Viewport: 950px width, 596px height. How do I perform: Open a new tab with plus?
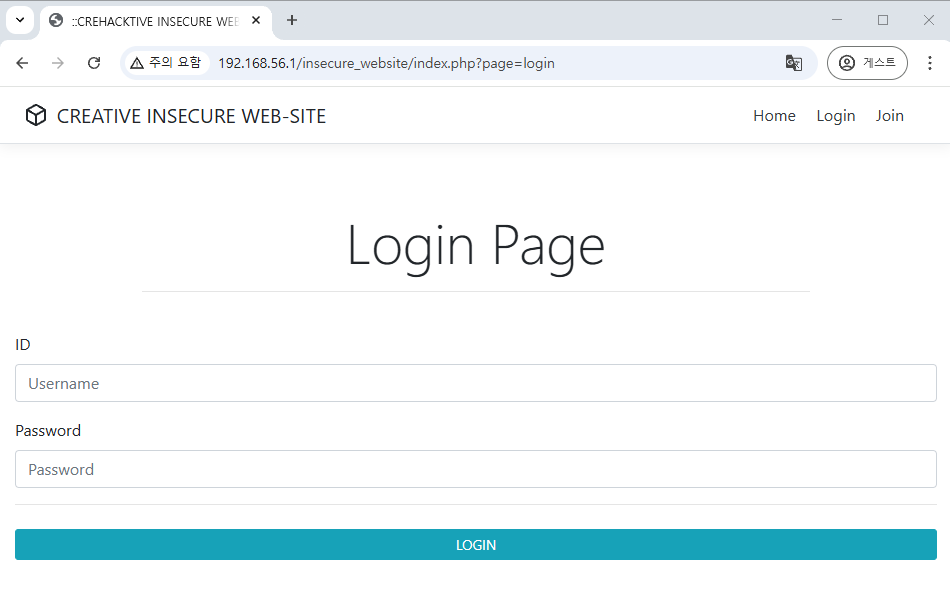pyautogui.click(x=292, y=21)
